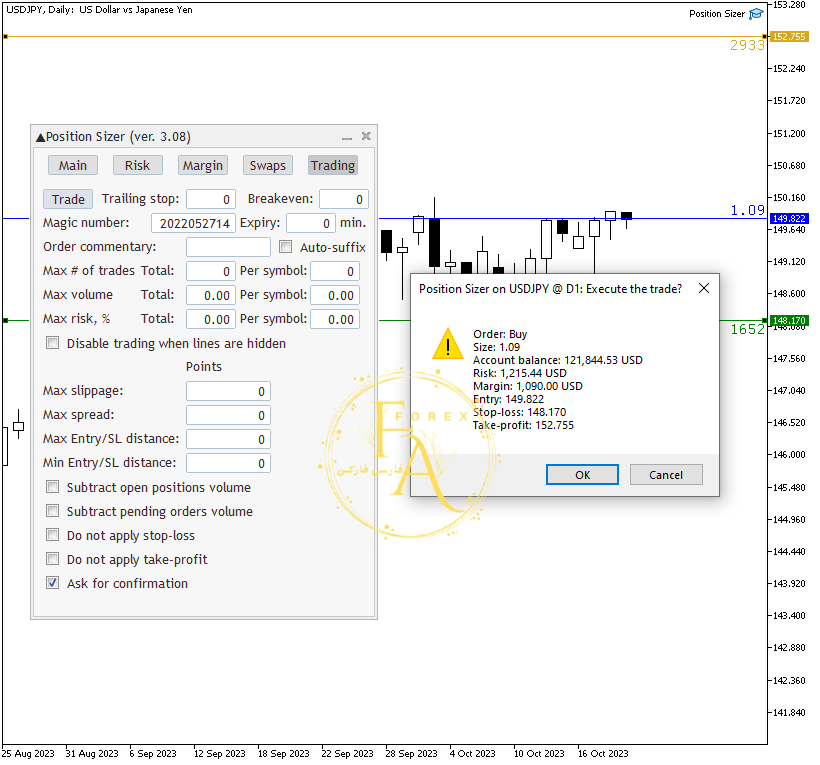Click the Trailing stop input field
The height and width of the screenshot is (765, 820).
point(211,199)
